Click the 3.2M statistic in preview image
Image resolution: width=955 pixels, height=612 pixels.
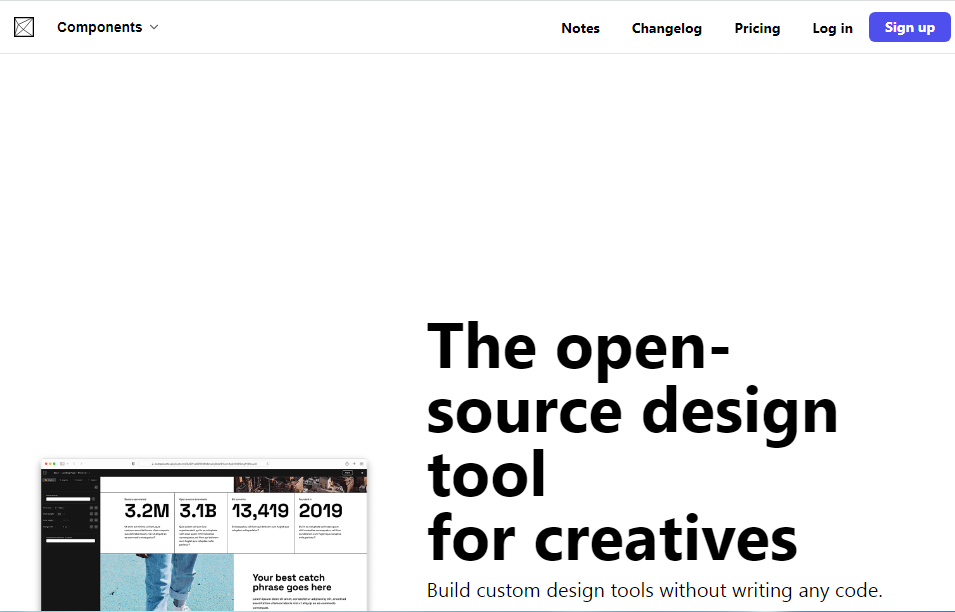point(147,511)
